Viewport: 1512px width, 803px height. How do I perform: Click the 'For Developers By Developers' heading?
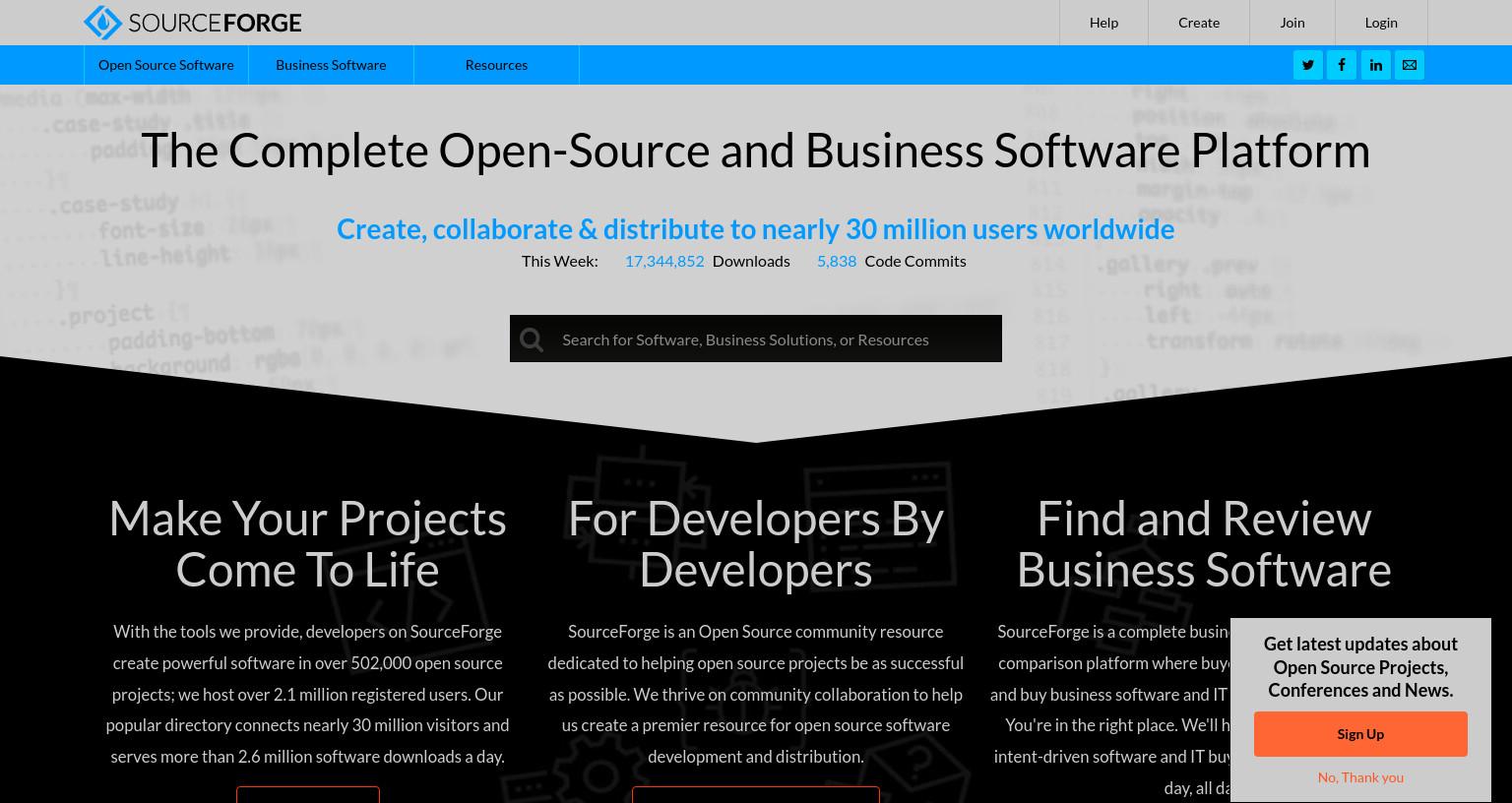[x=756, y=544]
